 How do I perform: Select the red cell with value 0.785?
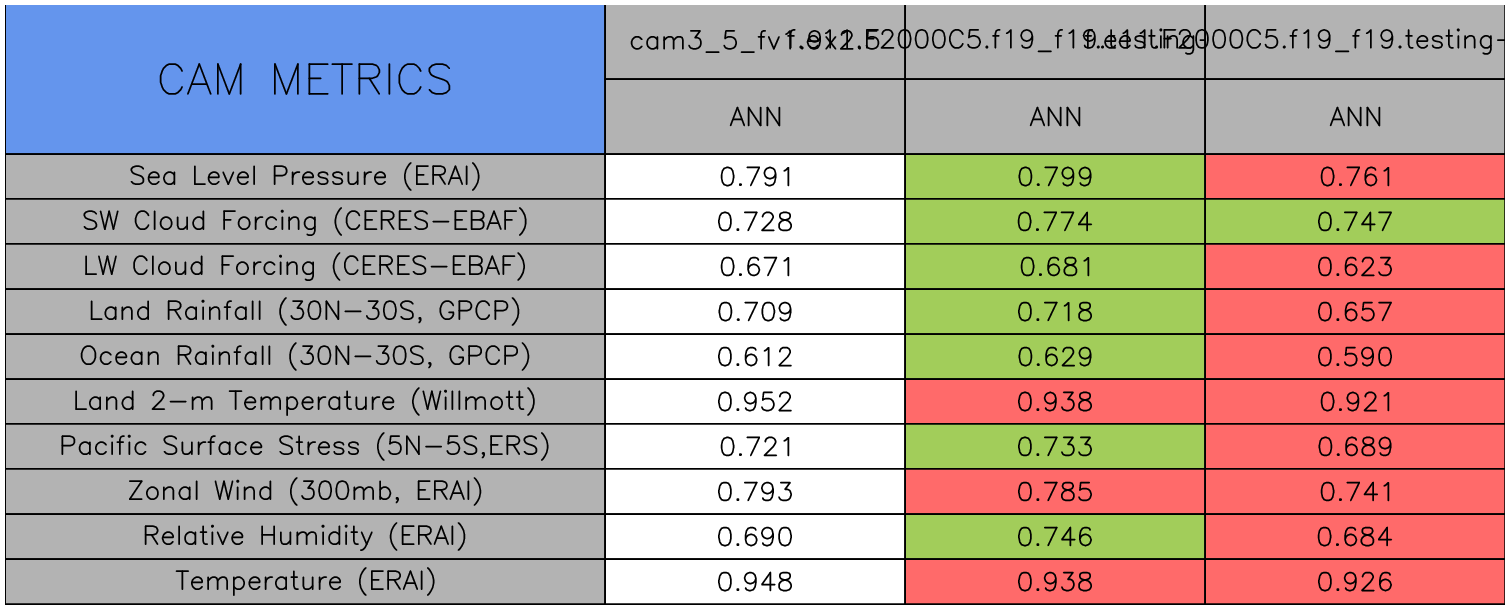pos(1055,492)
